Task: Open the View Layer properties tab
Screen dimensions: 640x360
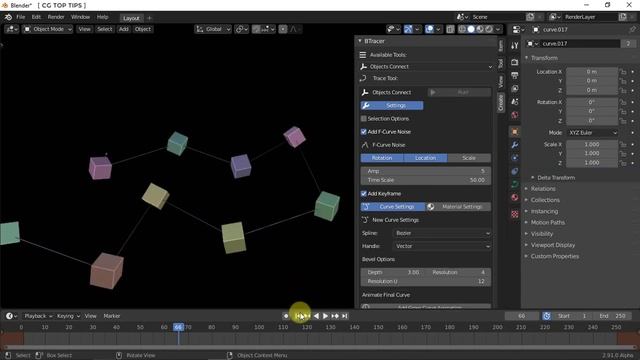Action: [515, 89]
